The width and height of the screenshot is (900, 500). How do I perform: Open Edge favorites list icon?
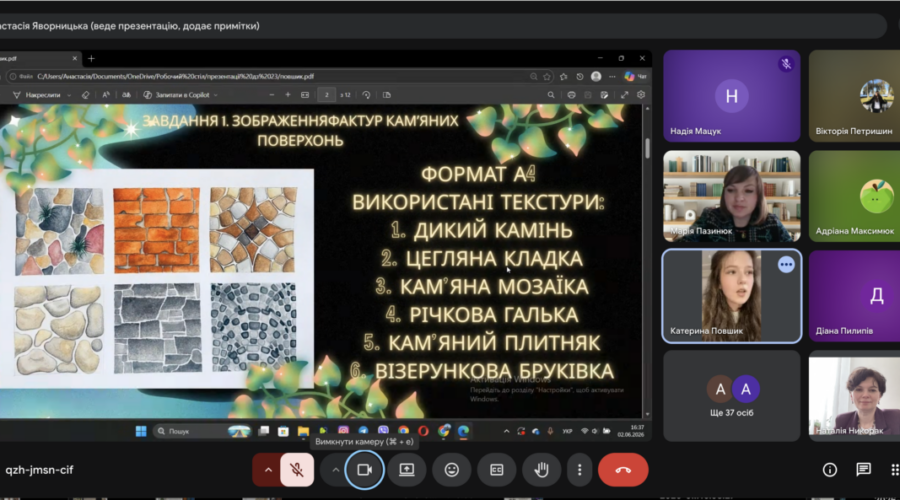pyautogui.click(x=564, y=76)
